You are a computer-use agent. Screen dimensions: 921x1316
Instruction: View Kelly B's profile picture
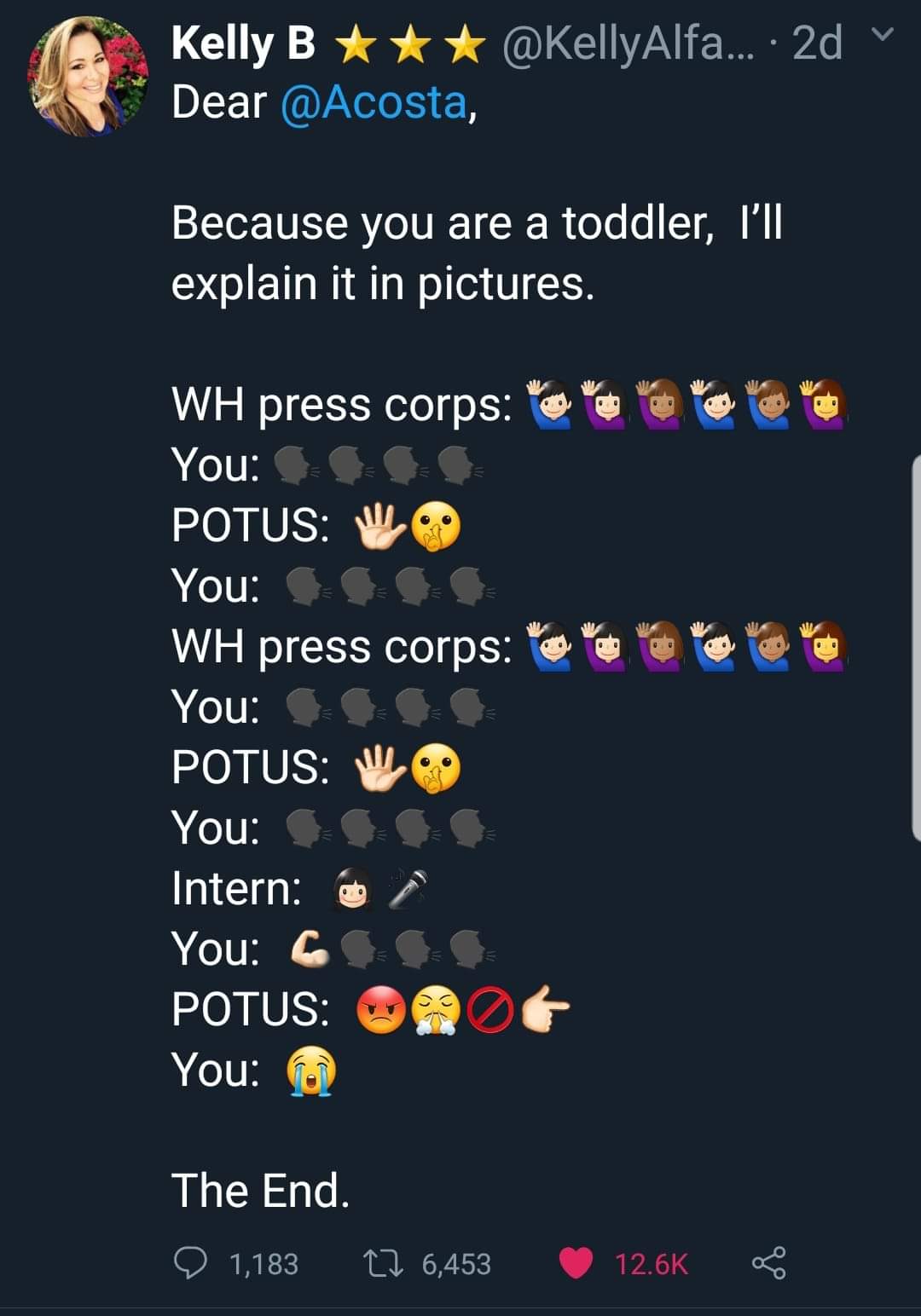point(88,77)
